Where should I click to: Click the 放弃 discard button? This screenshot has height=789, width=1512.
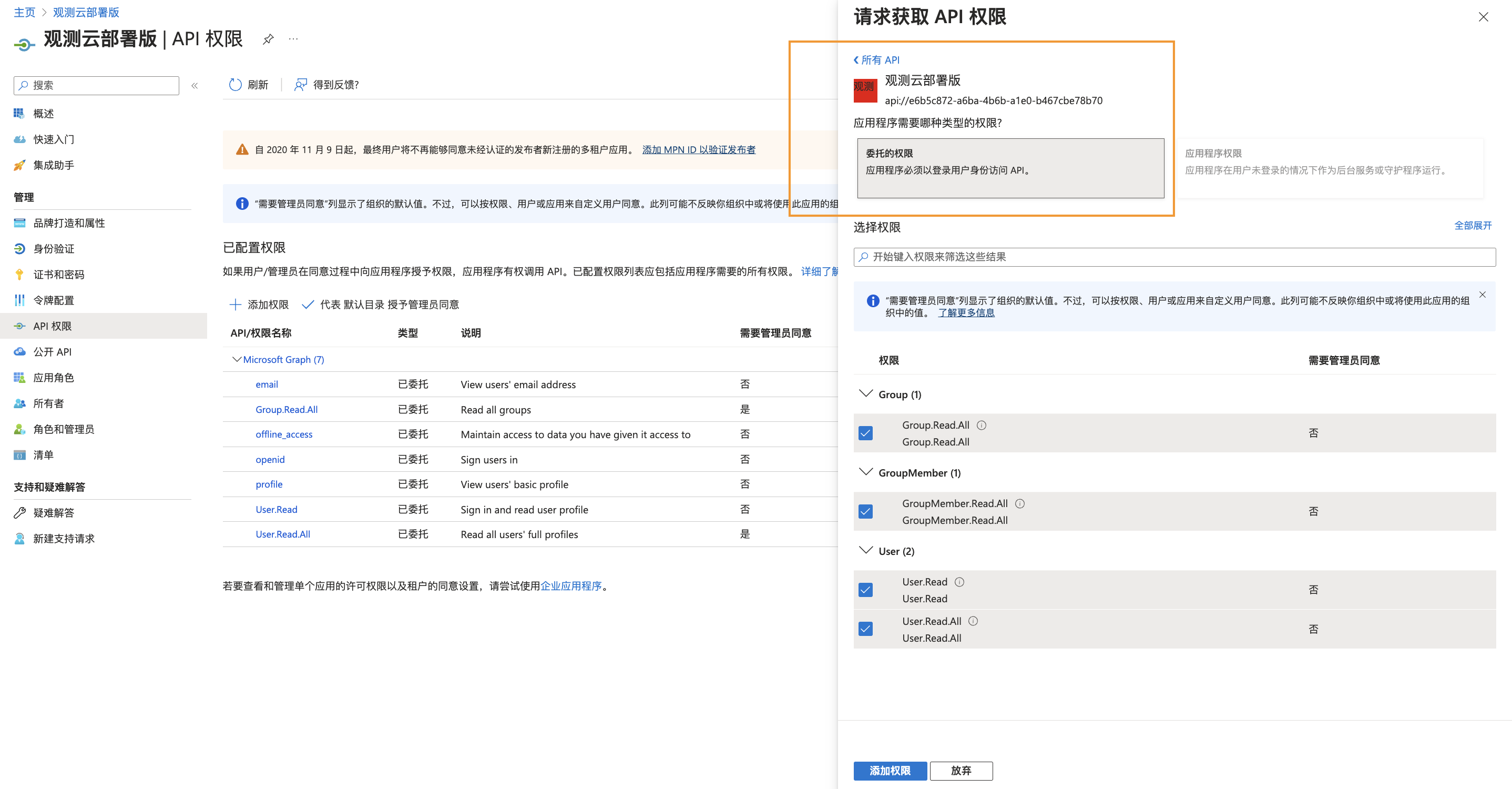click(x=961, y=771)
